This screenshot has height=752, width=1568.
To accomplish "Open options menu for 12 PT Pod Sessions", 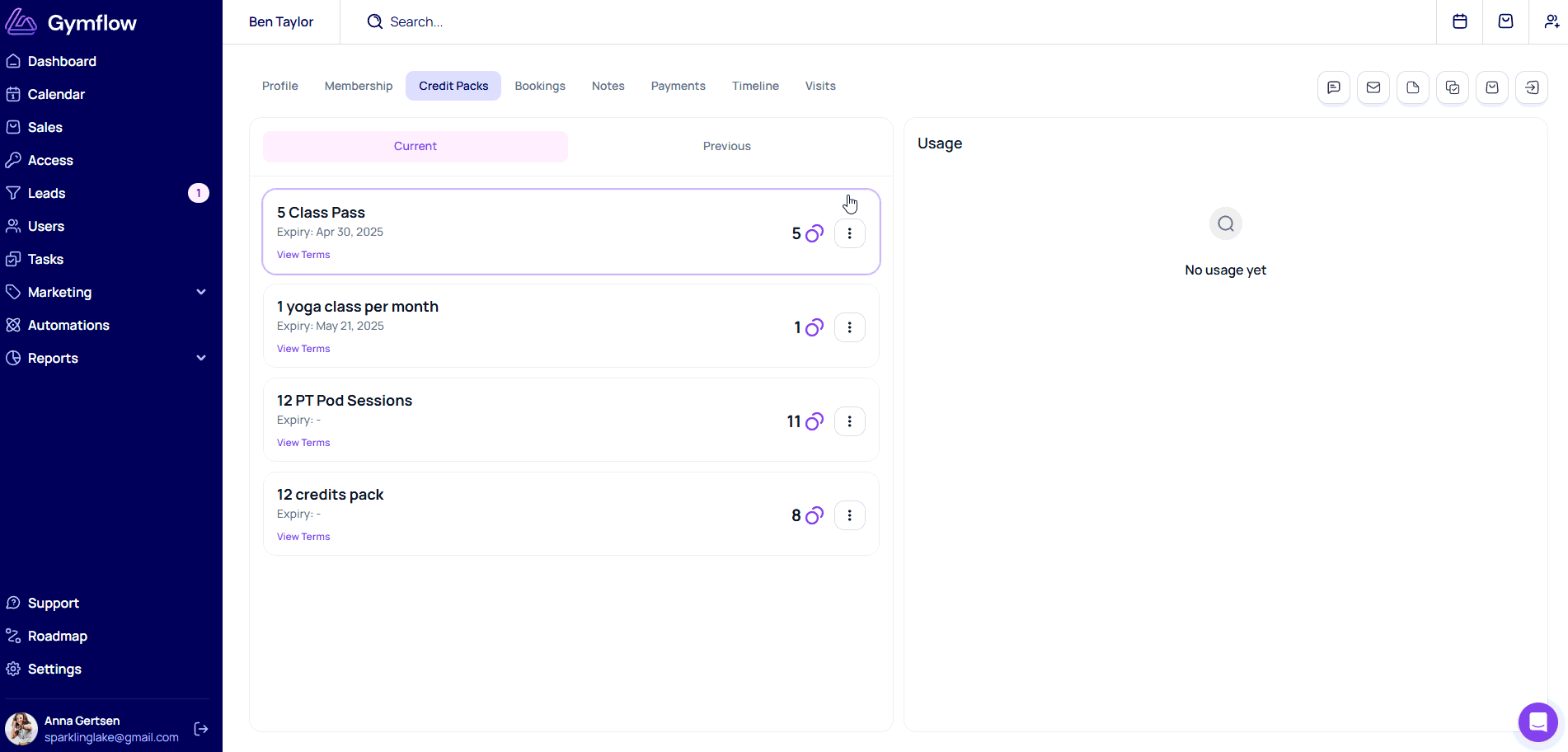I will coord(849,421).
